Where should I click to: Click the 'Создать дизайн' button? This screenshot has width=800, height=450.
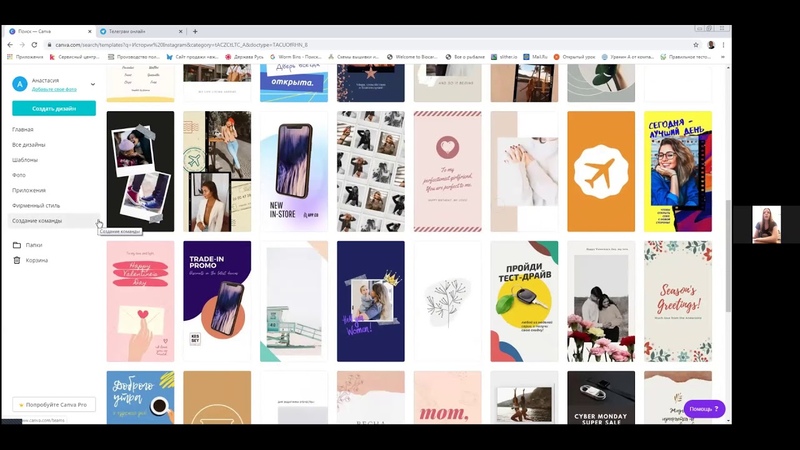click(x=54, y=108)
